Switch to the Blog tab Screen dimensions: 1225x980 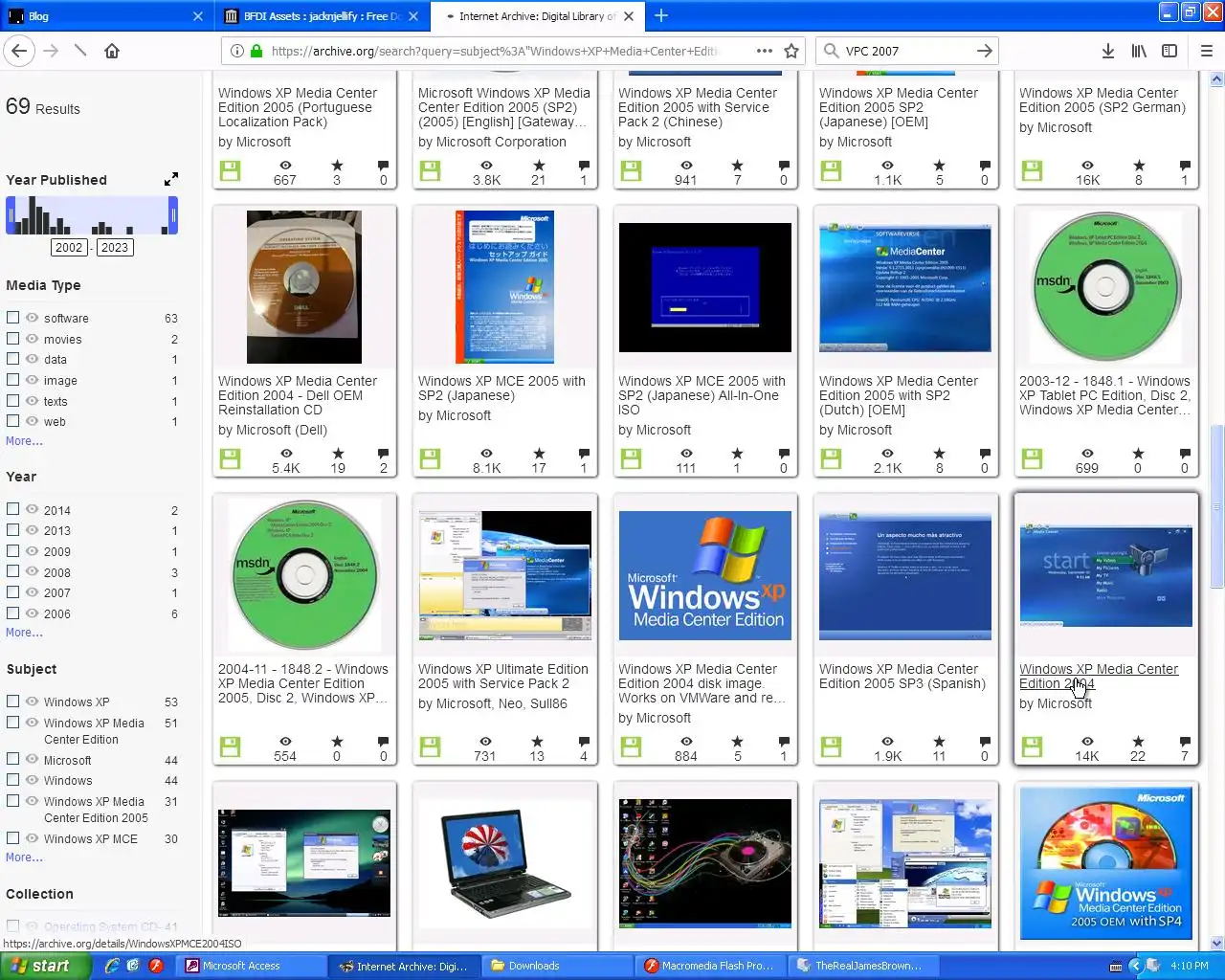point(105,15)
